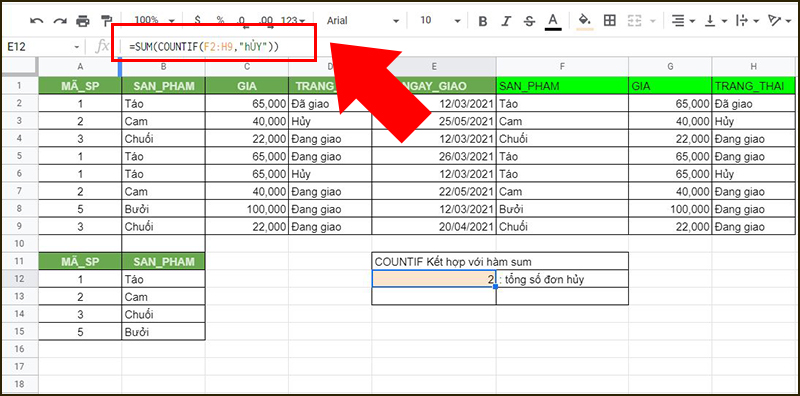Select column H header
Viewport: 800px width, 396px height.
(754, 66)
